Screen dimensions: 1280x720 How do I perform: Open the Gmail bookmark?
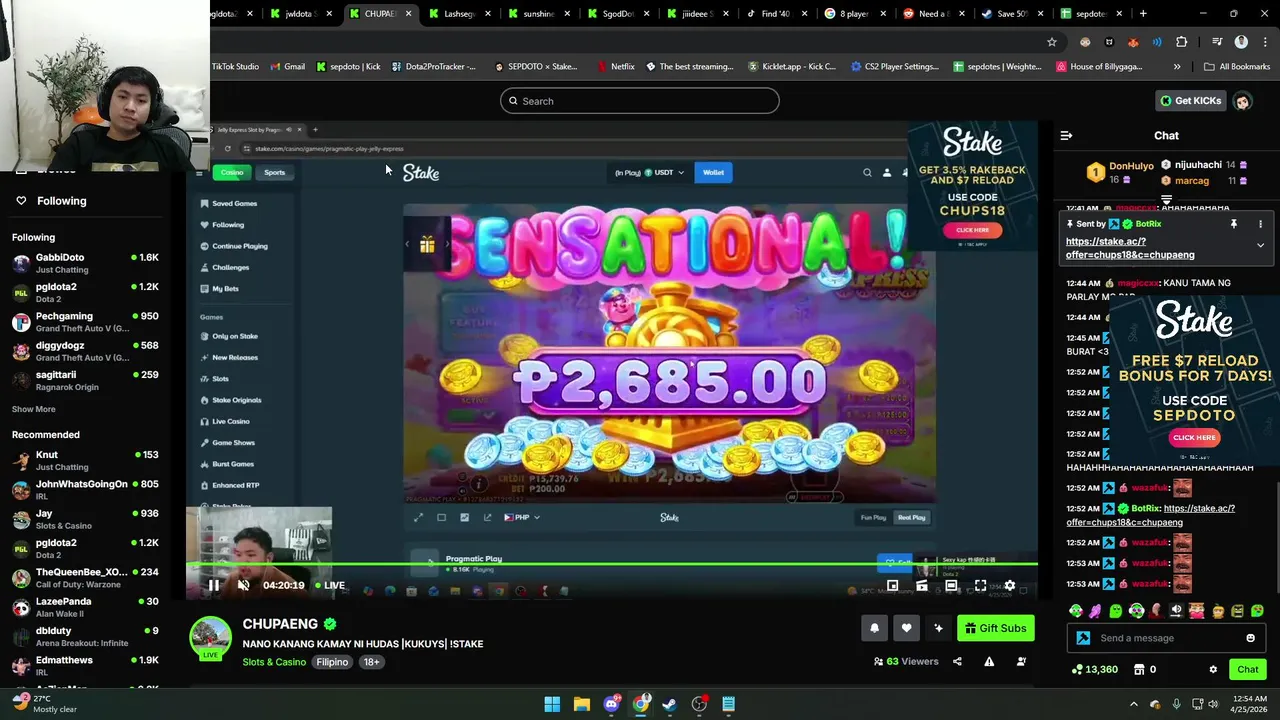[x=286, y=67]
